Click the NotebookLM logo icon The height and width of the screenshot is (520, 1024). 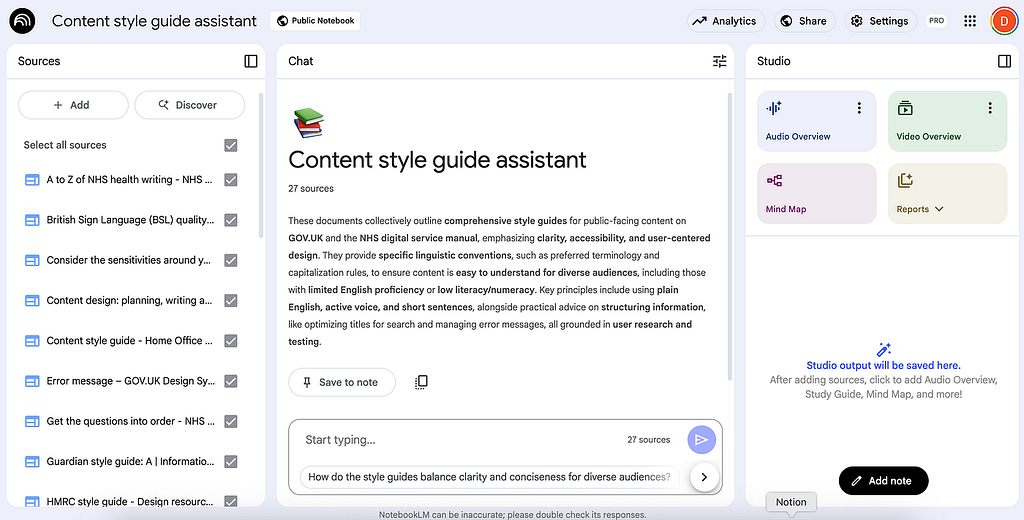(x=22, y=21)
